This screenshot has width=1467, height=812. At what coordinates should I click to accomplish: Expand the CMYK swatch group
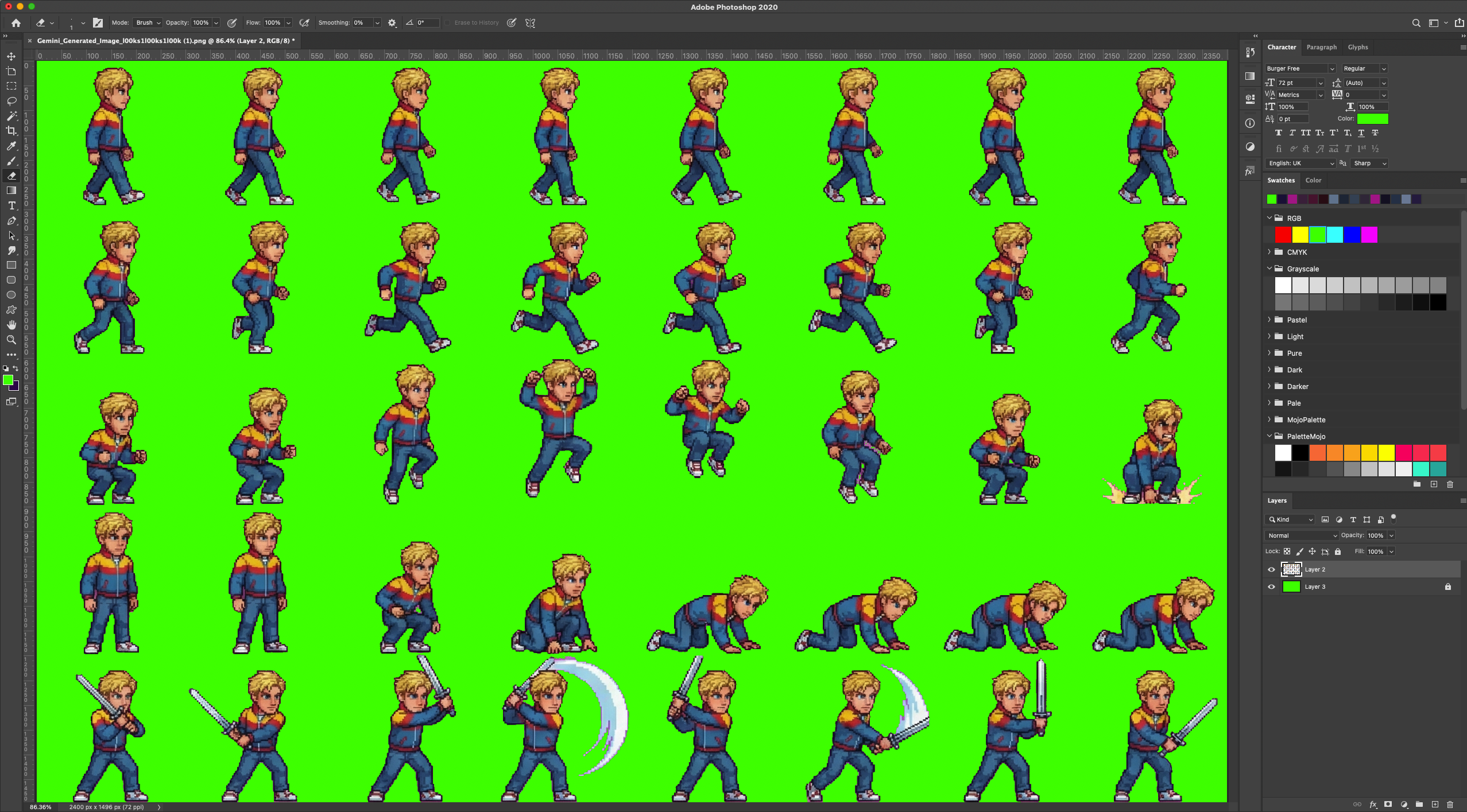click(1269, 252)
